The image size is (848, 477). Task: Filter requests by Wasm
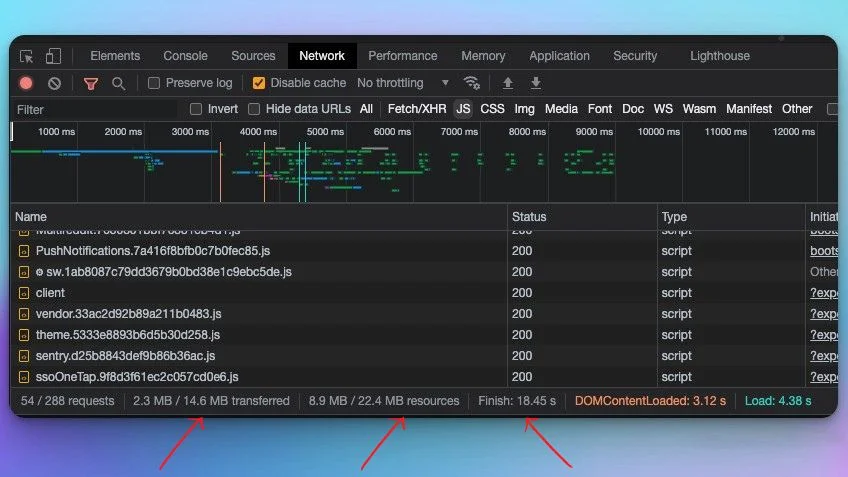(x=699, y=109)
